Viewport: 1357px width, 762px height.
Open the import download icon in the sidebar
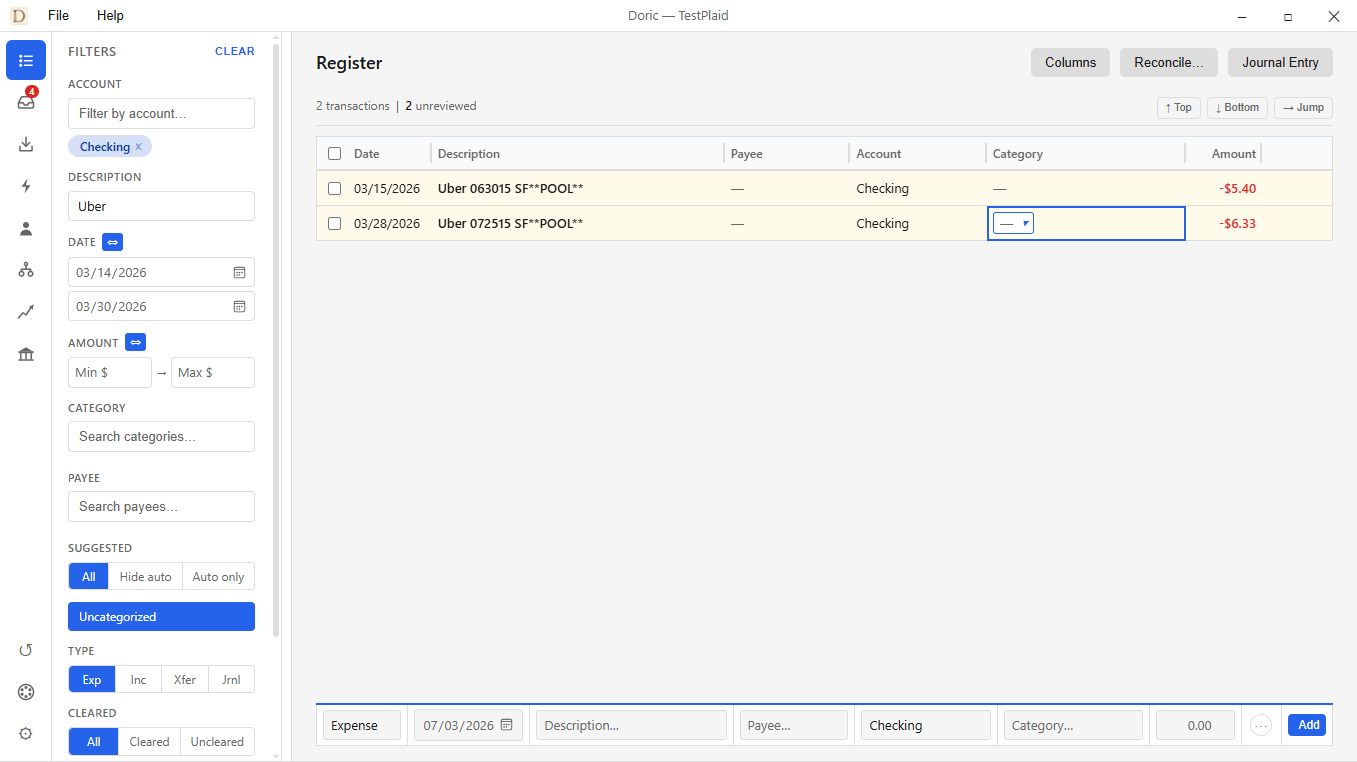[x=26, y=144]
